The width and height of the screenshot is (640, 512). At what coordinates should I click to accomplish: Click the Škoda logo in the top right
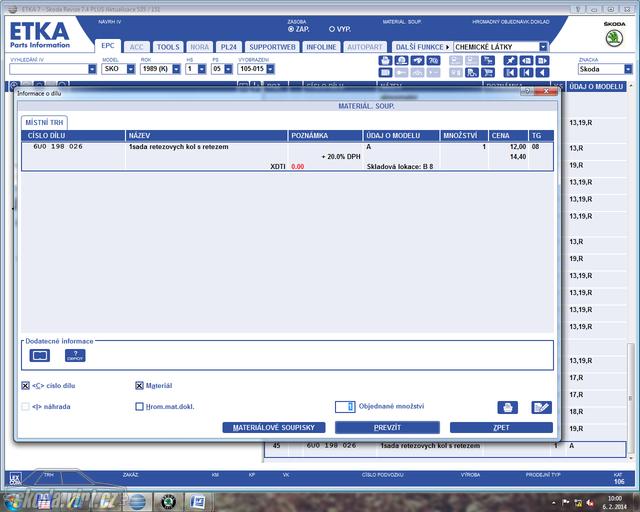click(614, 39)
